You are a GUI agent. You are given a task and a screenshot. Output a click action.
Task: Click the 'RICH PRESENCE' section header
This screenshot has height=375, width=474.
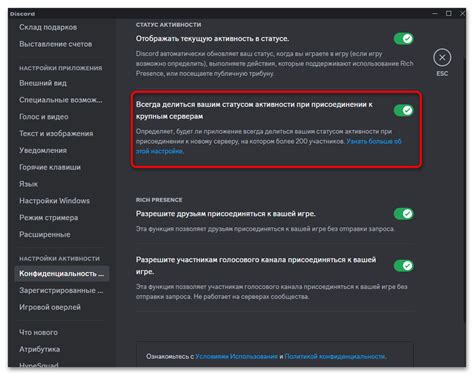tap(159, 200)
